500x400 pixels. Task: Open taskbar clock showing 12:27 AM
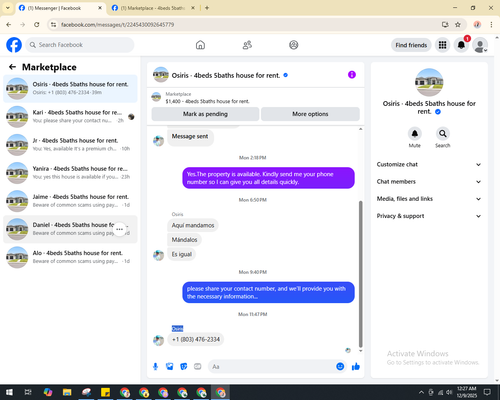coord(467,392)
